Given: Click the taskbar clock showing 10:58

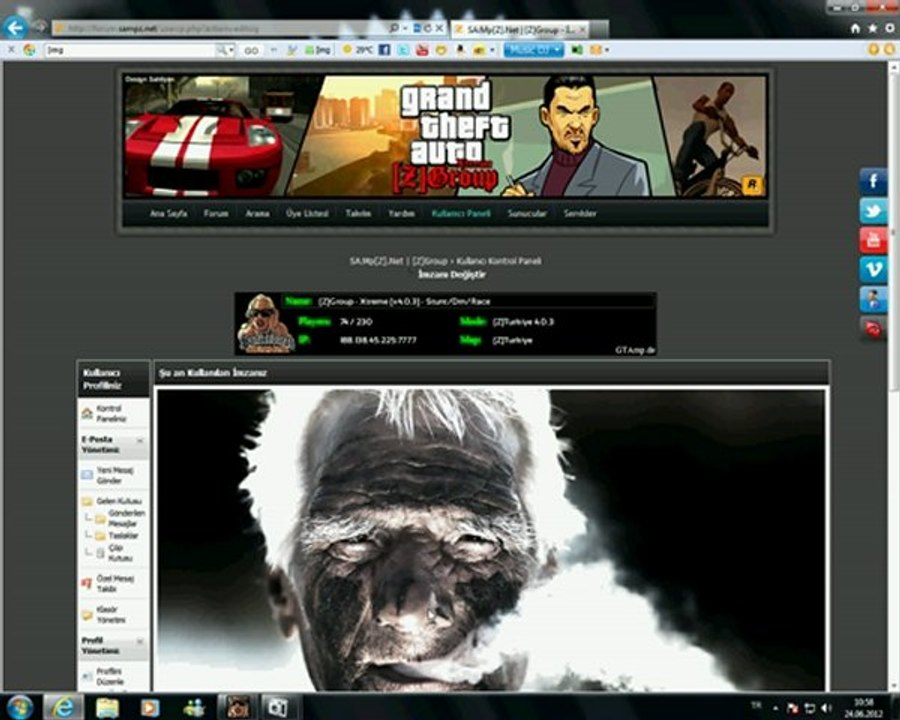Looking at the screenshot, I should 864,708.
